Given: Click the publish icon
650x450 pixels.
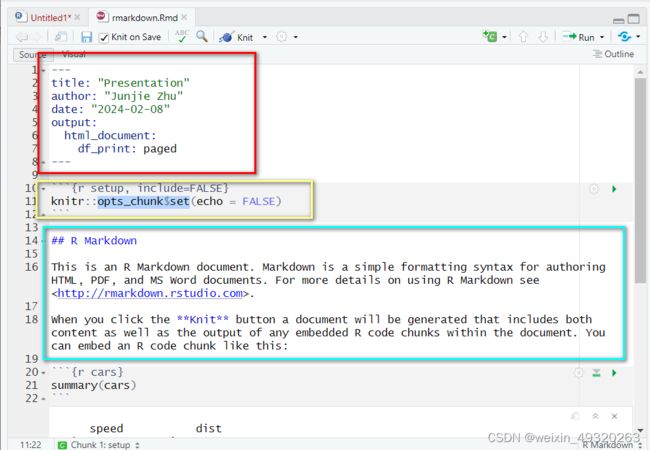Looking at the screenshot, I should coord(624,37).
